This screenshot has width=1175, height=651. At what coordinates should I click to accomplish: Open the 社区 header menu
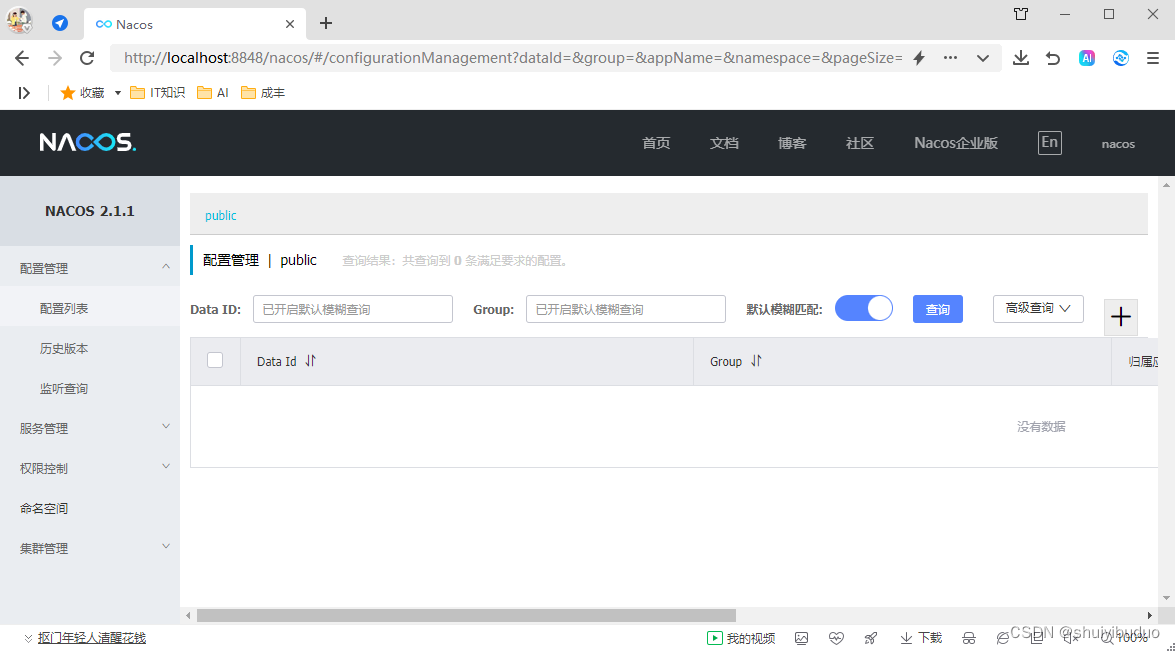point(860,143)
